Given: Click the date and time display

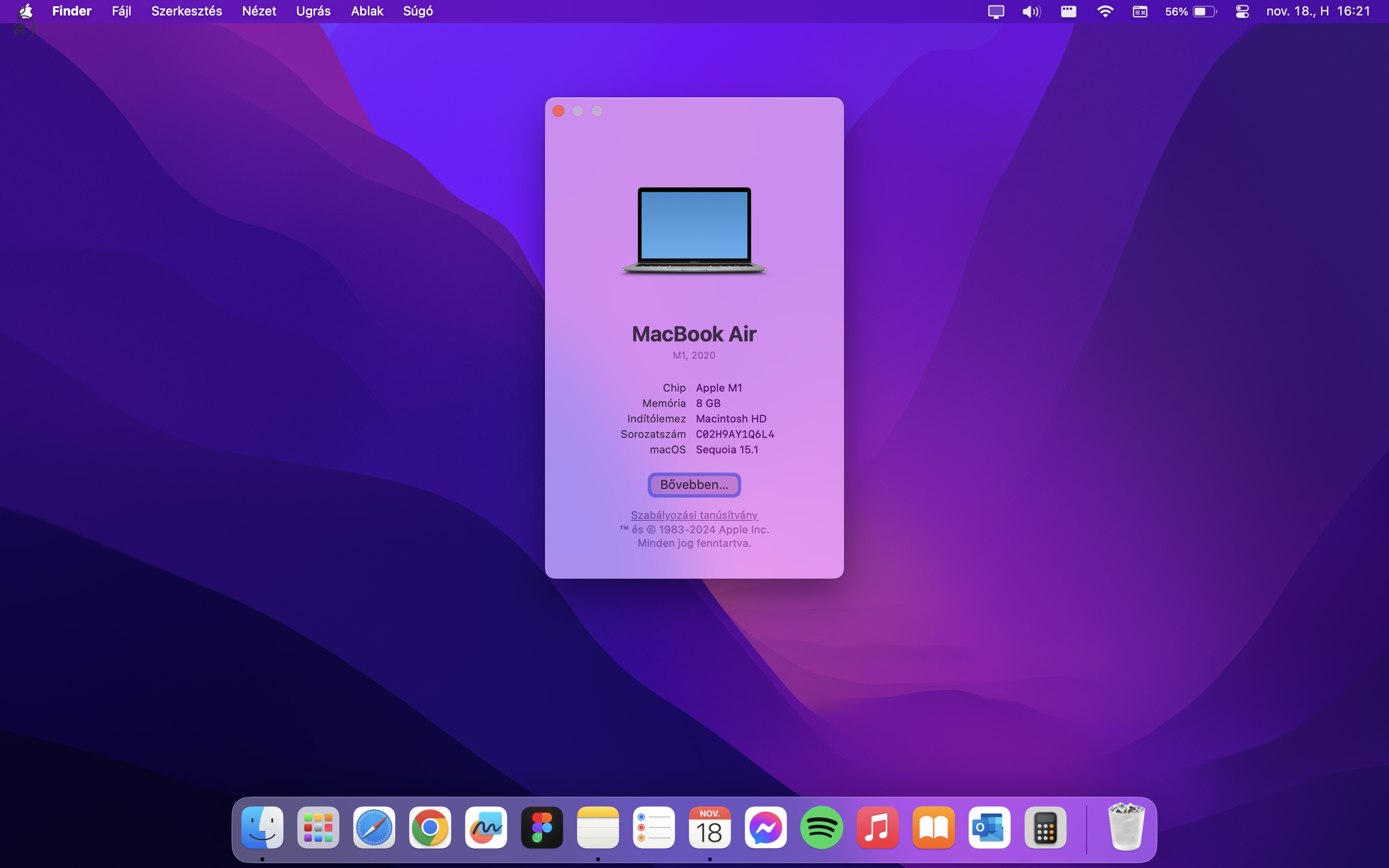Looking at the screenshot, I should coord(1318,12).
